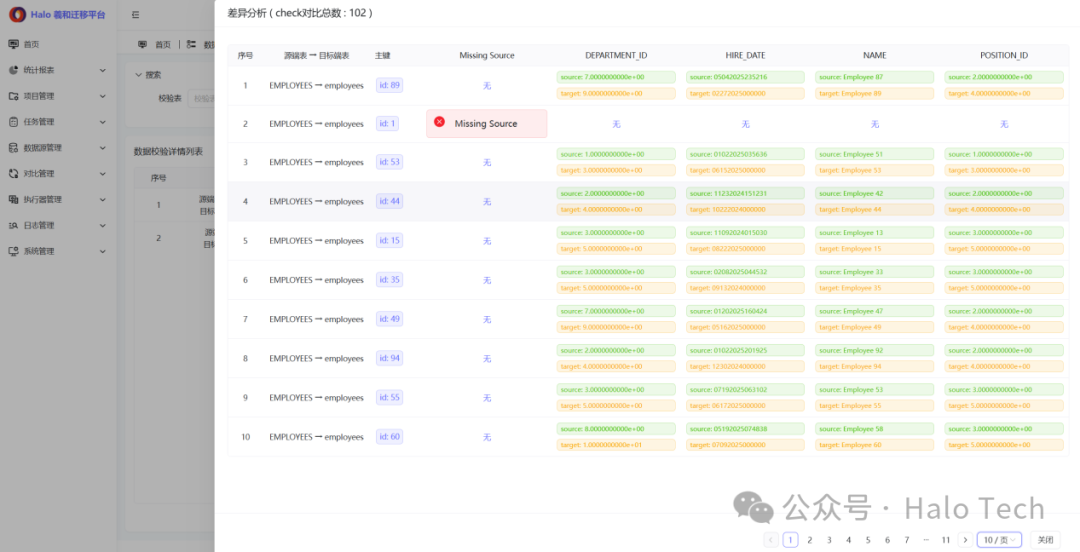Expand the 数据源管理 menu chevron
Image resolution: width=1080 pixels, height=552 pixels.
coord(103,148)
